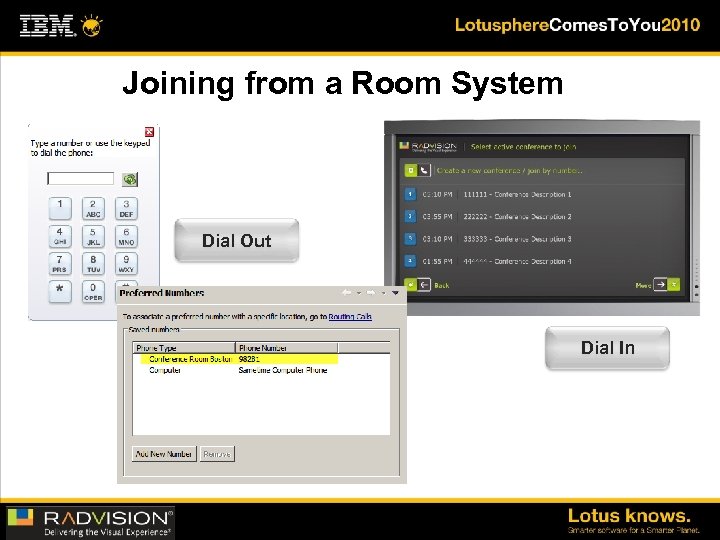
Task: Click blue number icon for conference 333333
Action: 410,239
